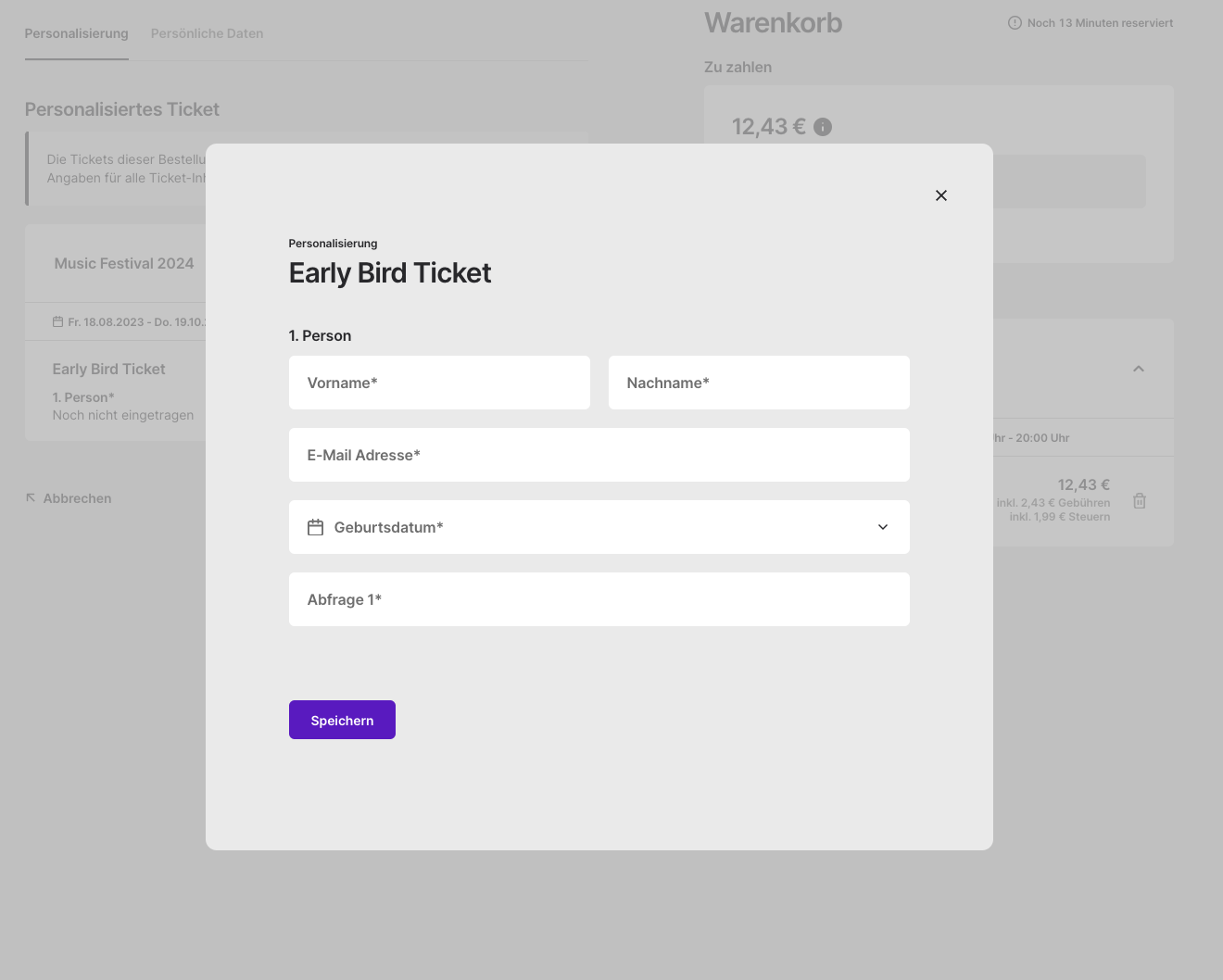Open the Geburtsdatum dropdown chevron
The image size is (1223, 980).
pos(883,527)
